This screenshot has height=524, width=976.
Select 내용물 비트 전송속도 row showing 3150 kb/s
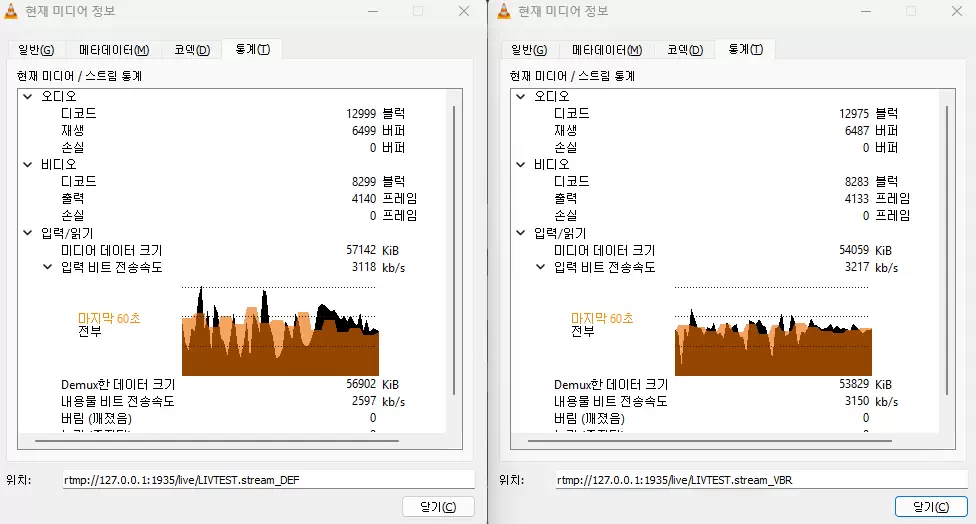(726, 401)
